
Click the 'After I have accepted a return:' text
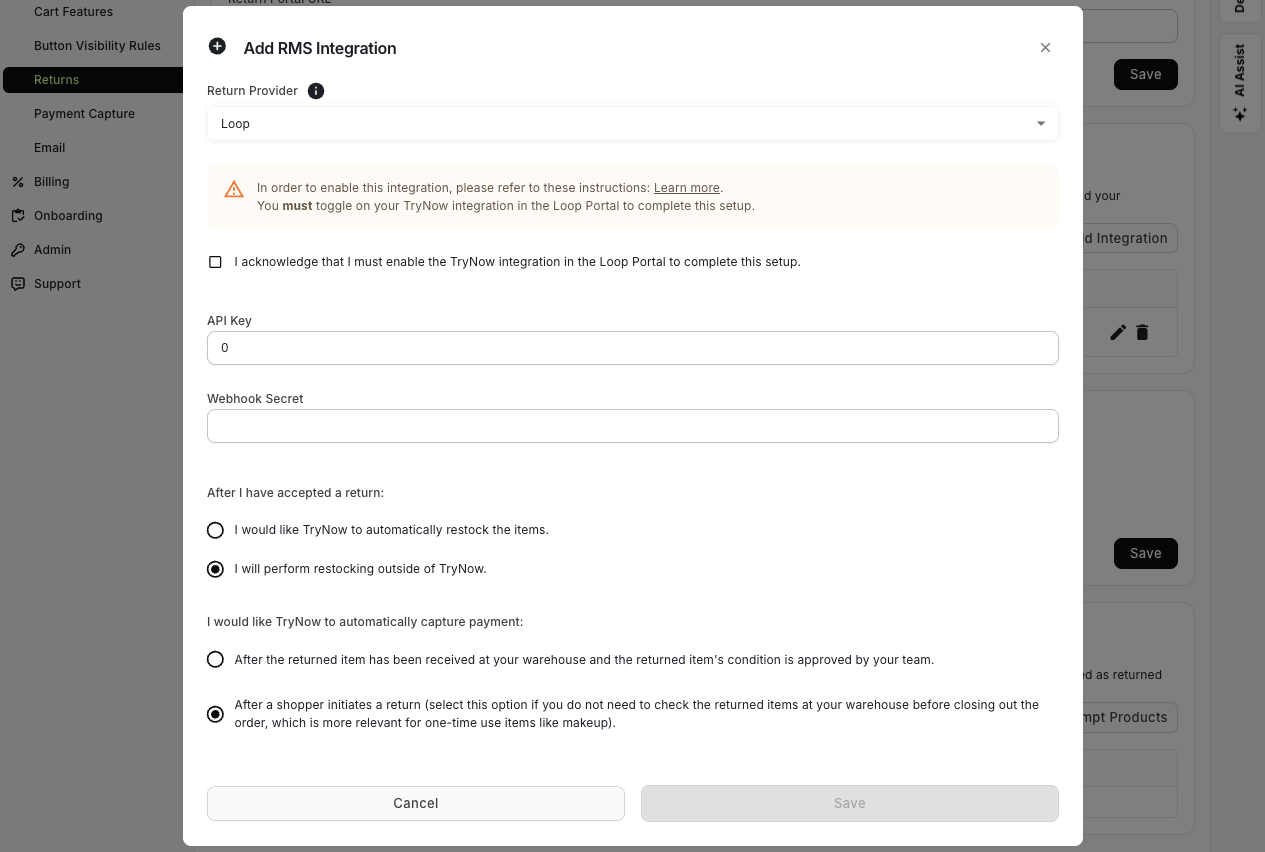[x=295, y=493]
